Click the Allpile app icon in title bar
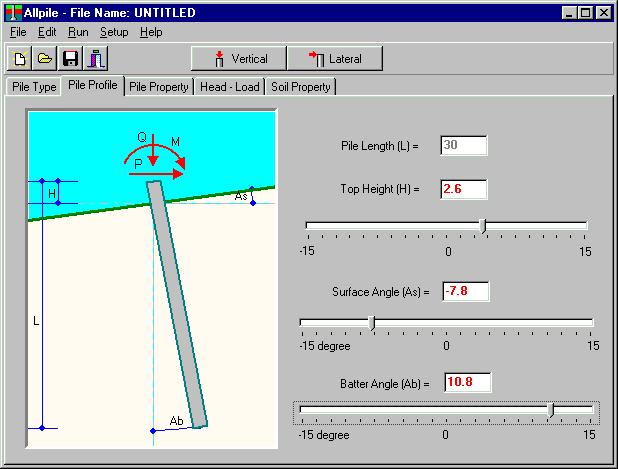The width and height of the screenshot is (618, 469). point(12,13)
